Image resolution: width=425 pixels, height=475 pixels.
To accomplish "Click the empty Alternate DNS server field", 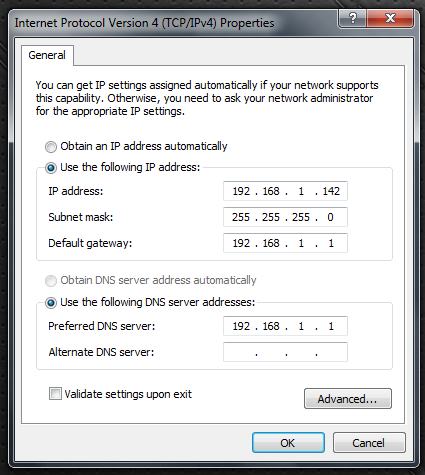I will [285, 352].
